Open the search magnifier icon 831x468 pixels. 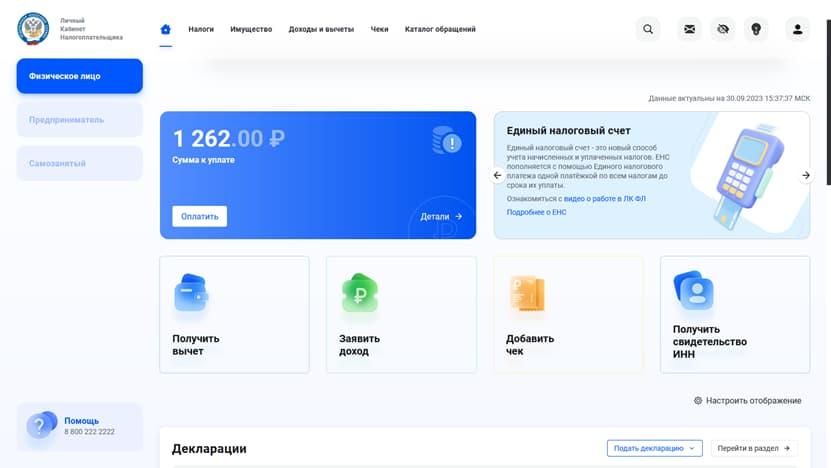[648, 29]
